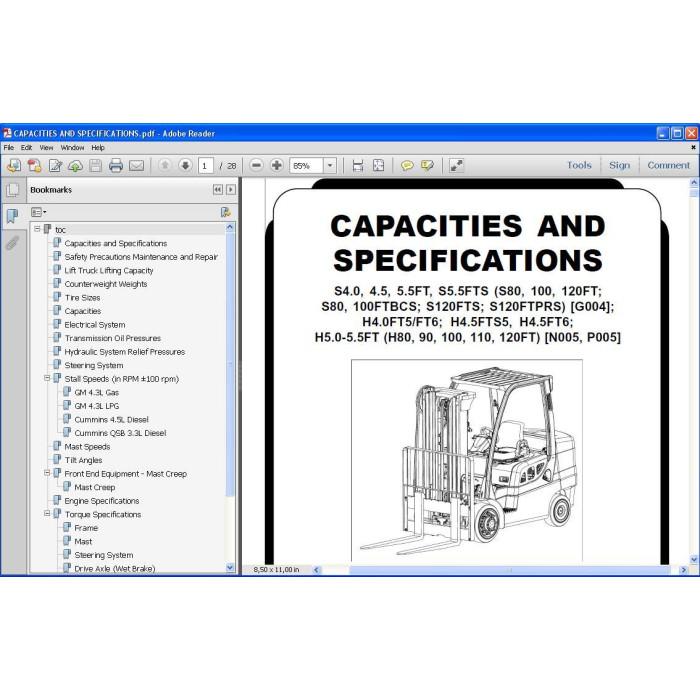Open the View menu
This screenshot has width=700, height=700.
click(46, 148)
